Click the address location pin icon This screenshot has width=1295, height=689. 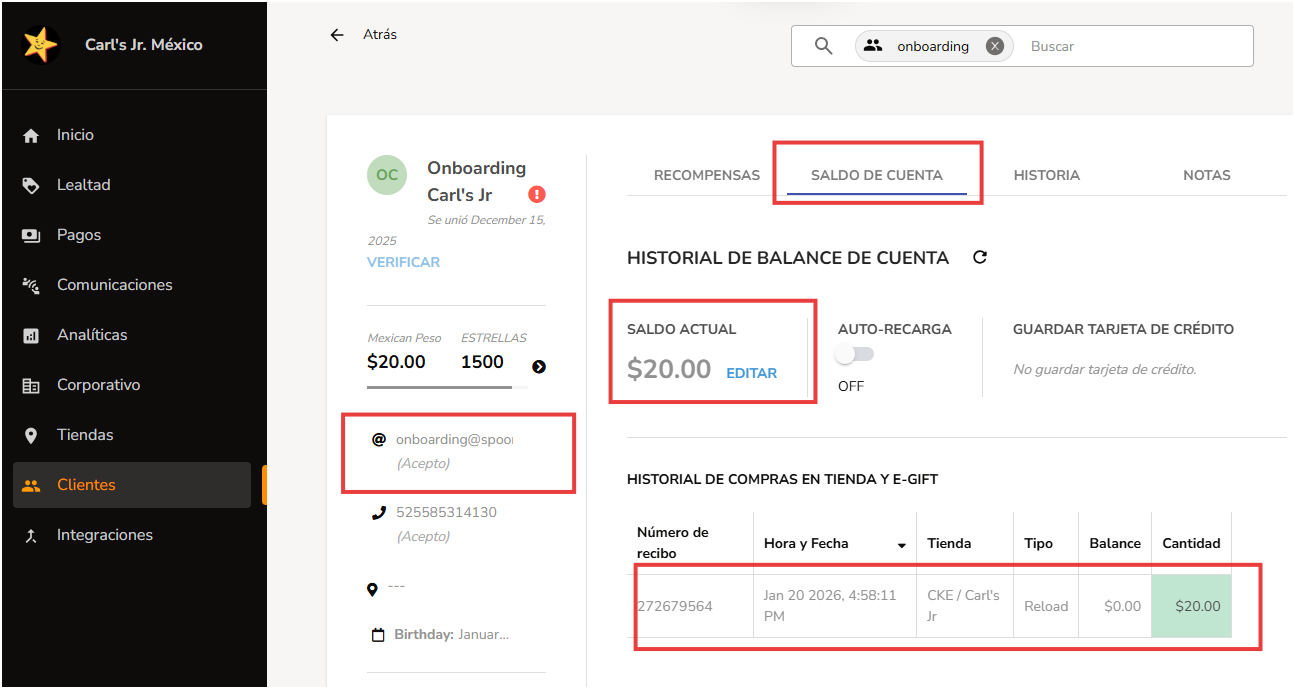point(373,590)
